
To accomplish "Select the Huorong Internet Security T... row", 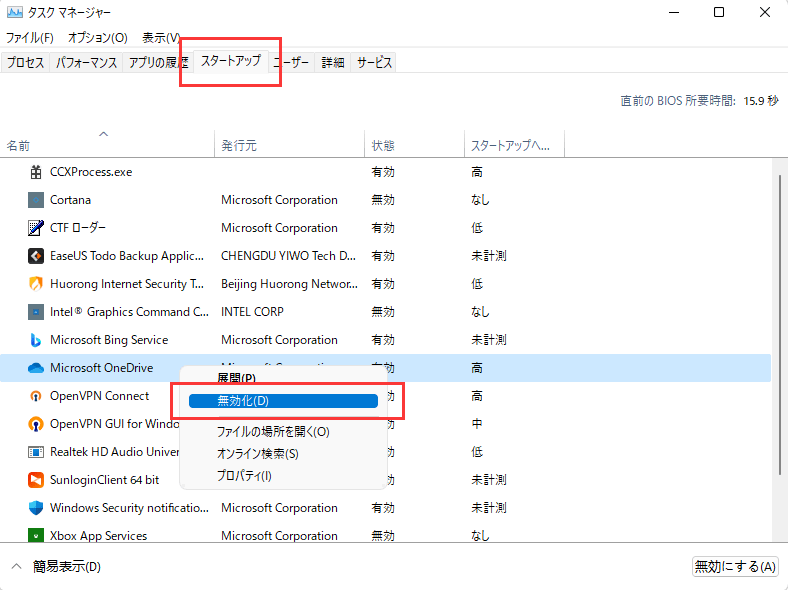I will click(127, 284).
